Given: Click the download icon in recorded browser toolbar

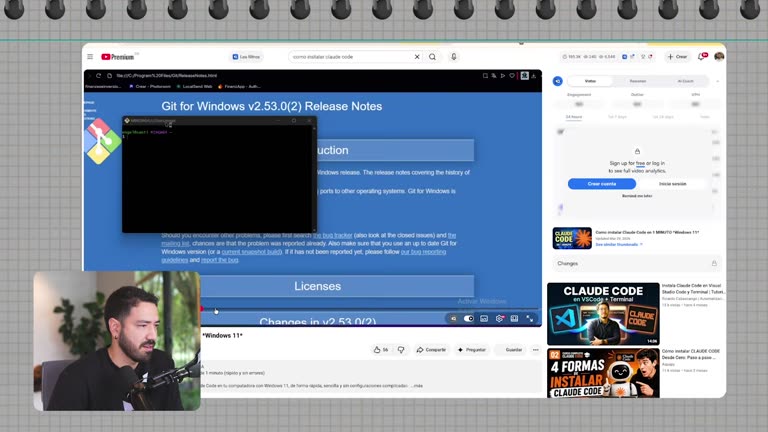Looking at the screenshot, I should pos(534,75).
